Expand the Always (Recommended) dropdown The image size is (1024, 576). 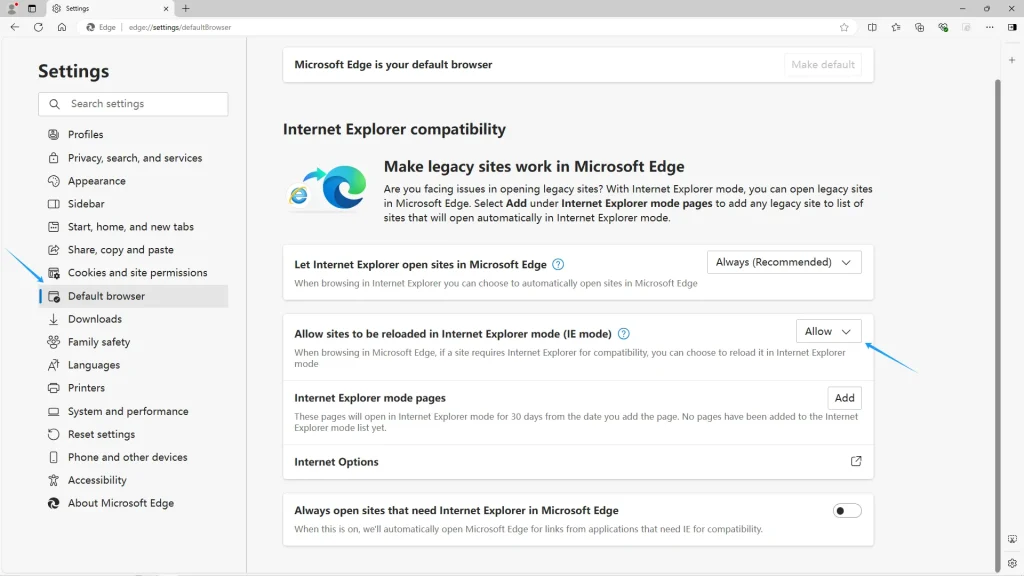coord(784,262)
